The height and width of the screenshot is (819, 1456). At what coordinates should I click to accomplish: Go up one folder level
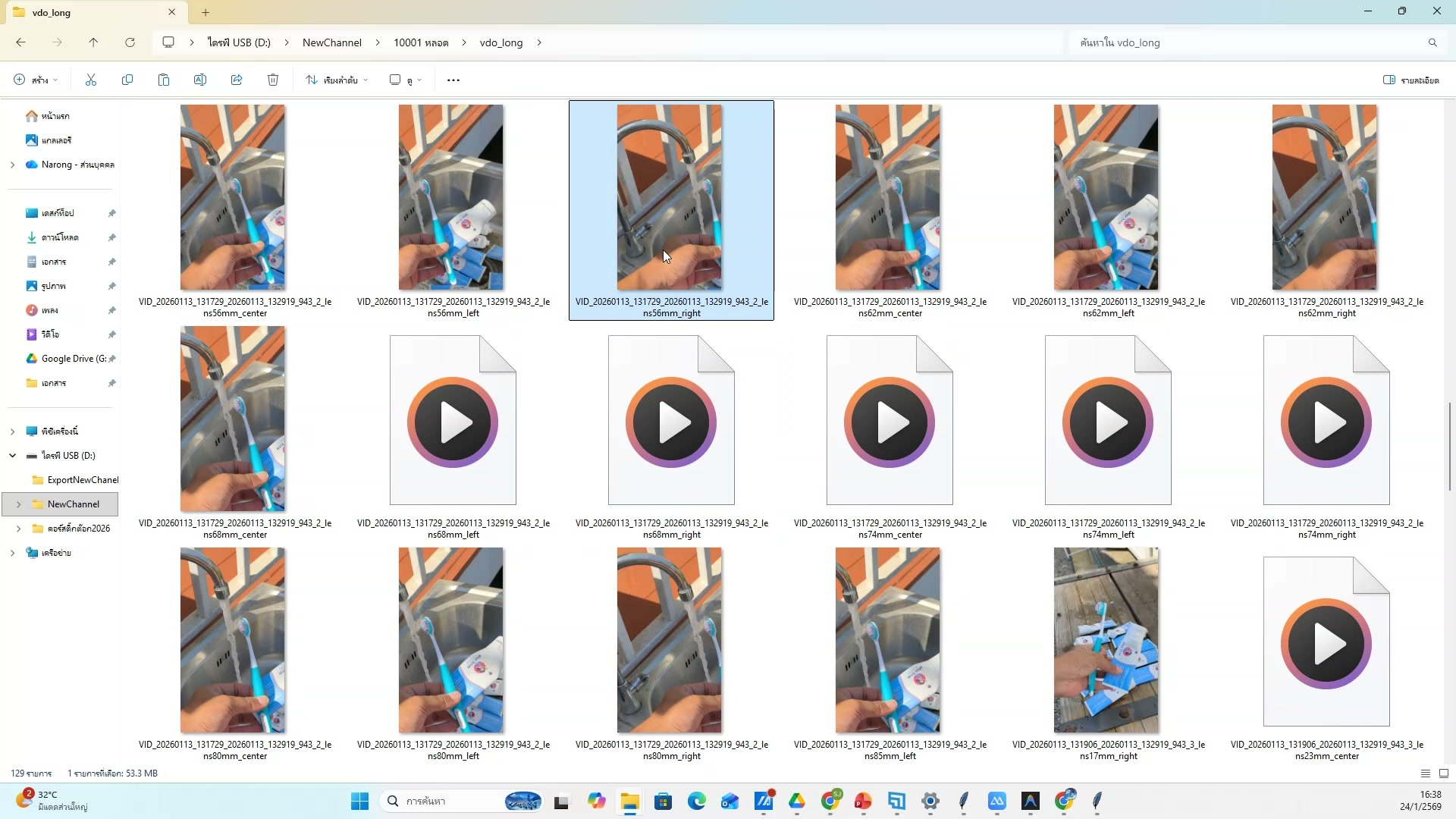(93, 42)
